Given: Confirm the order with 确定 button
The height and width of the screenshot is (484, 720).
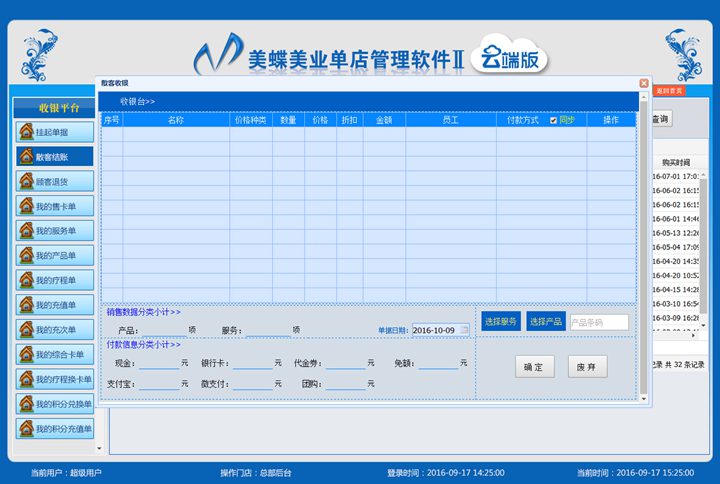Looking at the screenshot, I should [534, 366].
